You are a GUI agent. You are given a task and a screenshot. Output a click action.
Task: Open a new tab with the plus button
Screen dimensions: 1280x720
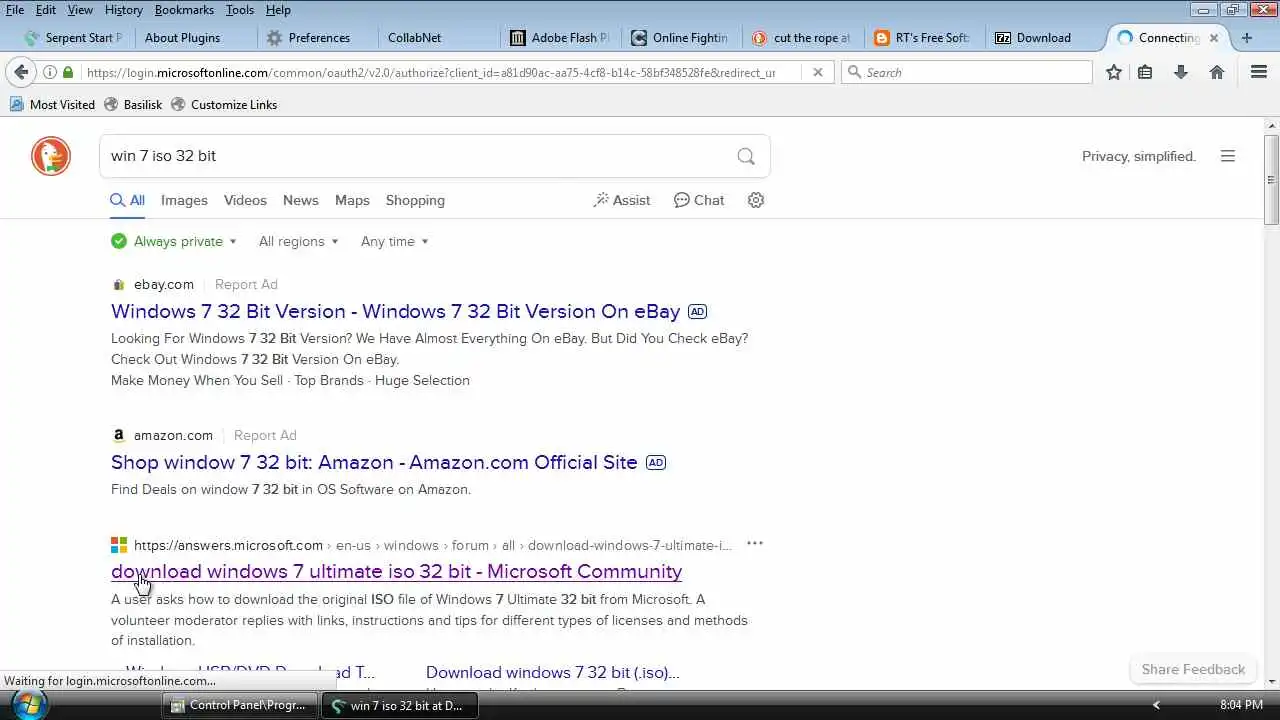tap(1246, 38)
